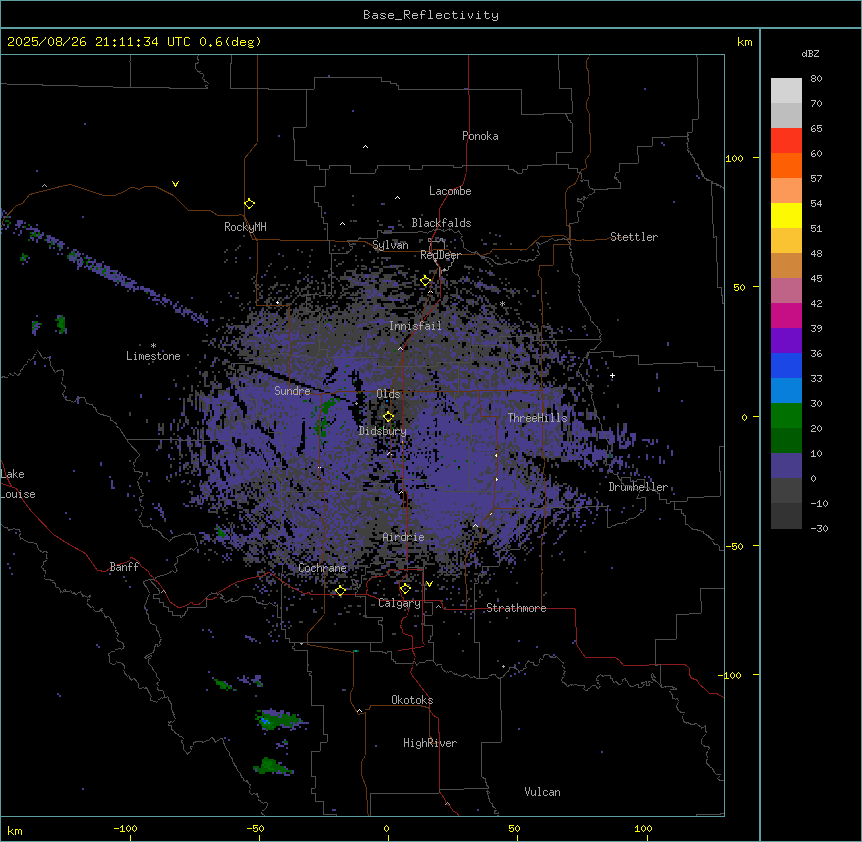Click the yellow diamond marker between Olds and Didsbury

tap(388, 416)
